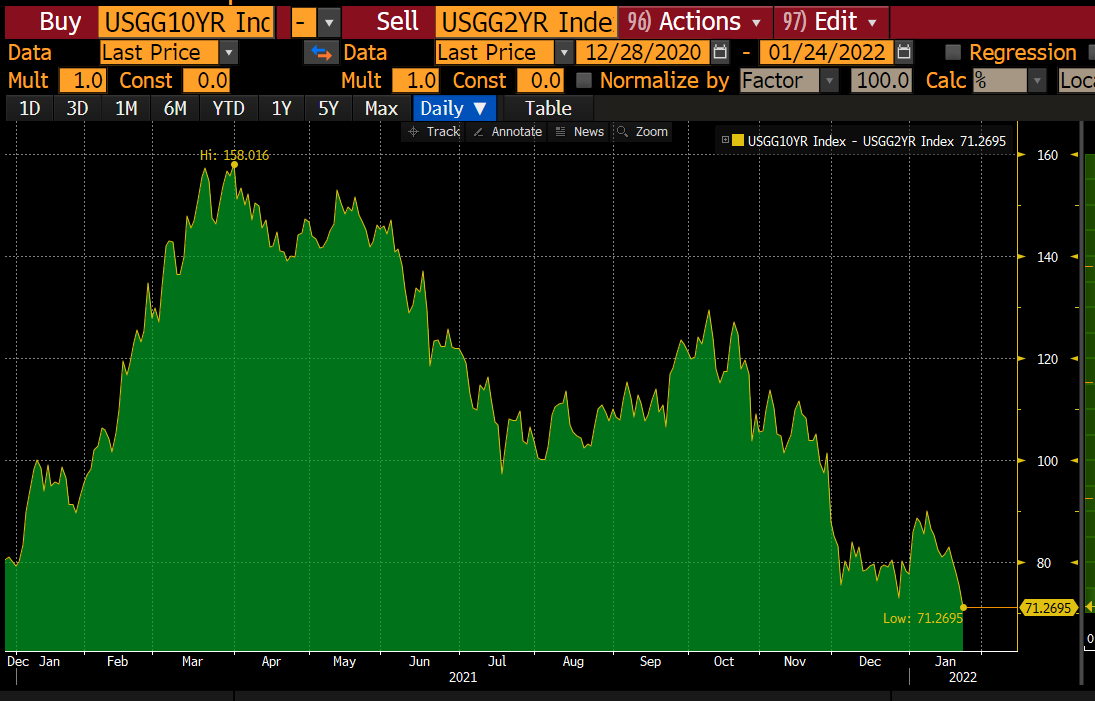This screenshot has height=701, width=1095.
Task: Switch to the 1D range tab
Action: coord(29,108)
